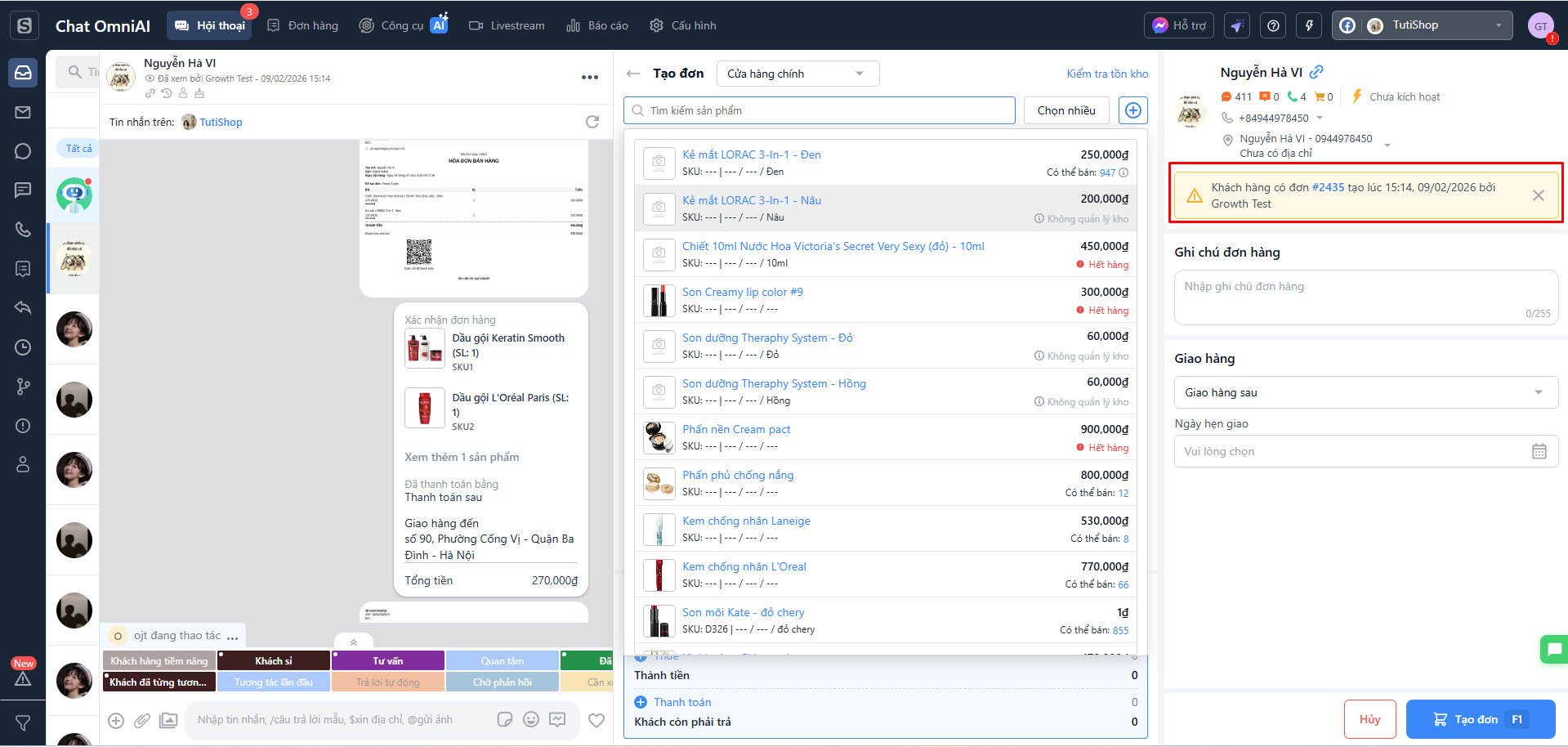Open the Cửa hàng chính store dropdown
The height and width of the screenshot is (747, 1568).
pos(797,74)
